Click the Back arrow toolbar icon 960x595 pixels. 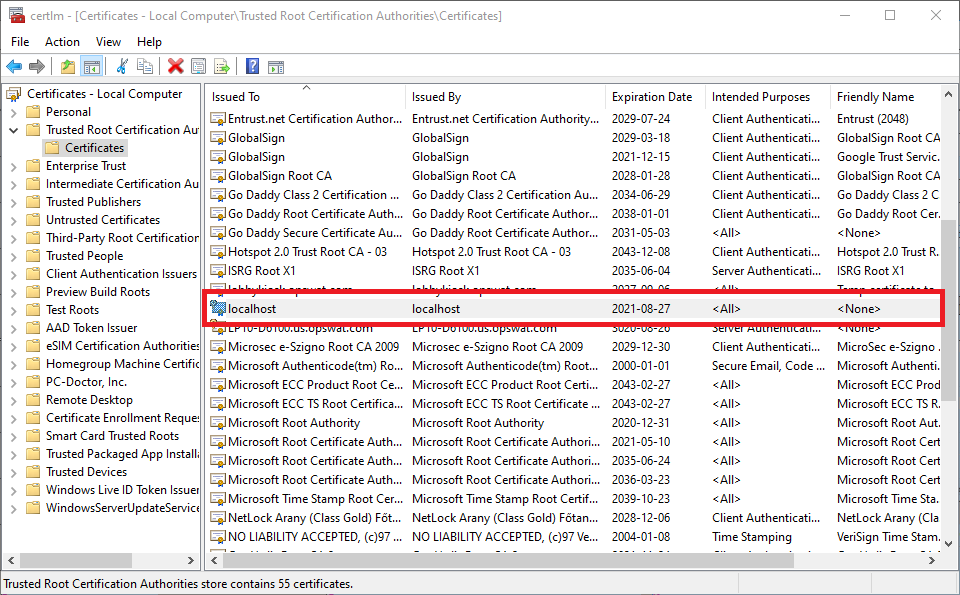coord(14,66)
